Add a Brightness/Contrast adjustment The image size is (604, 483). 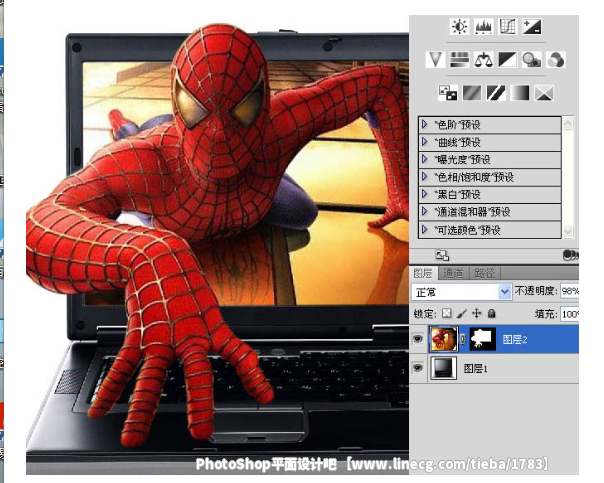click(459, 27)
